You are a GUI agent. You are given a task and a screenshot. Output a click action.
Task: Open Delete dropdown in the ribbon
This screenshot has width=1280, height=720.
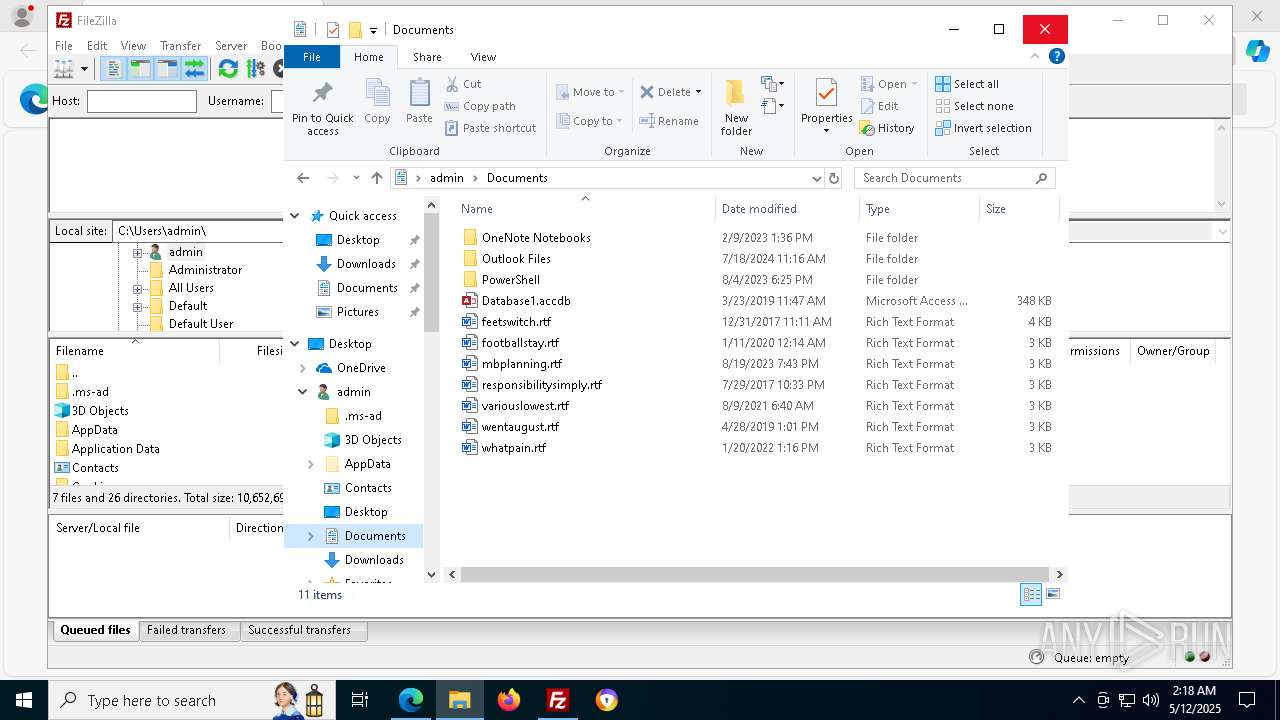coord(698,92)
